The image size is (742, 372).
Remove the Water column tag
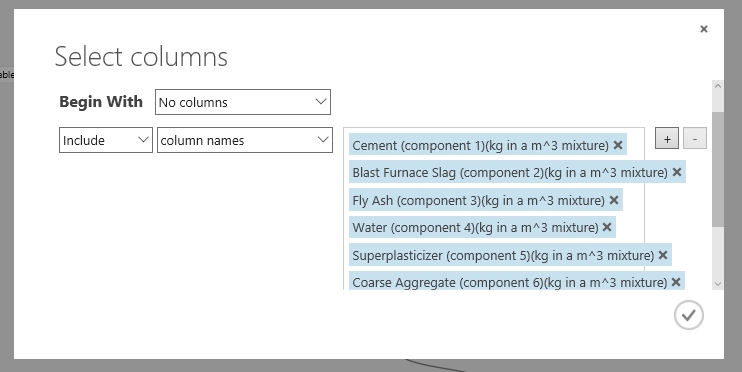607,227
